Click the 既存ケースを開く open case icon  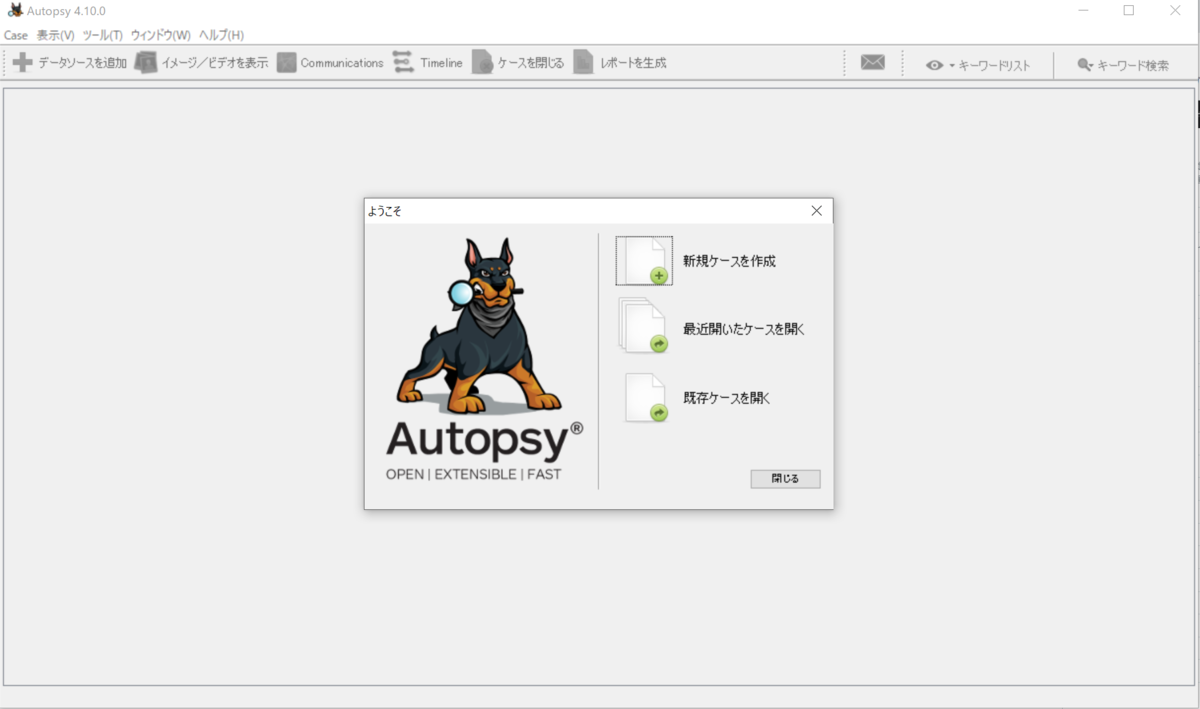tap(644, 397)
